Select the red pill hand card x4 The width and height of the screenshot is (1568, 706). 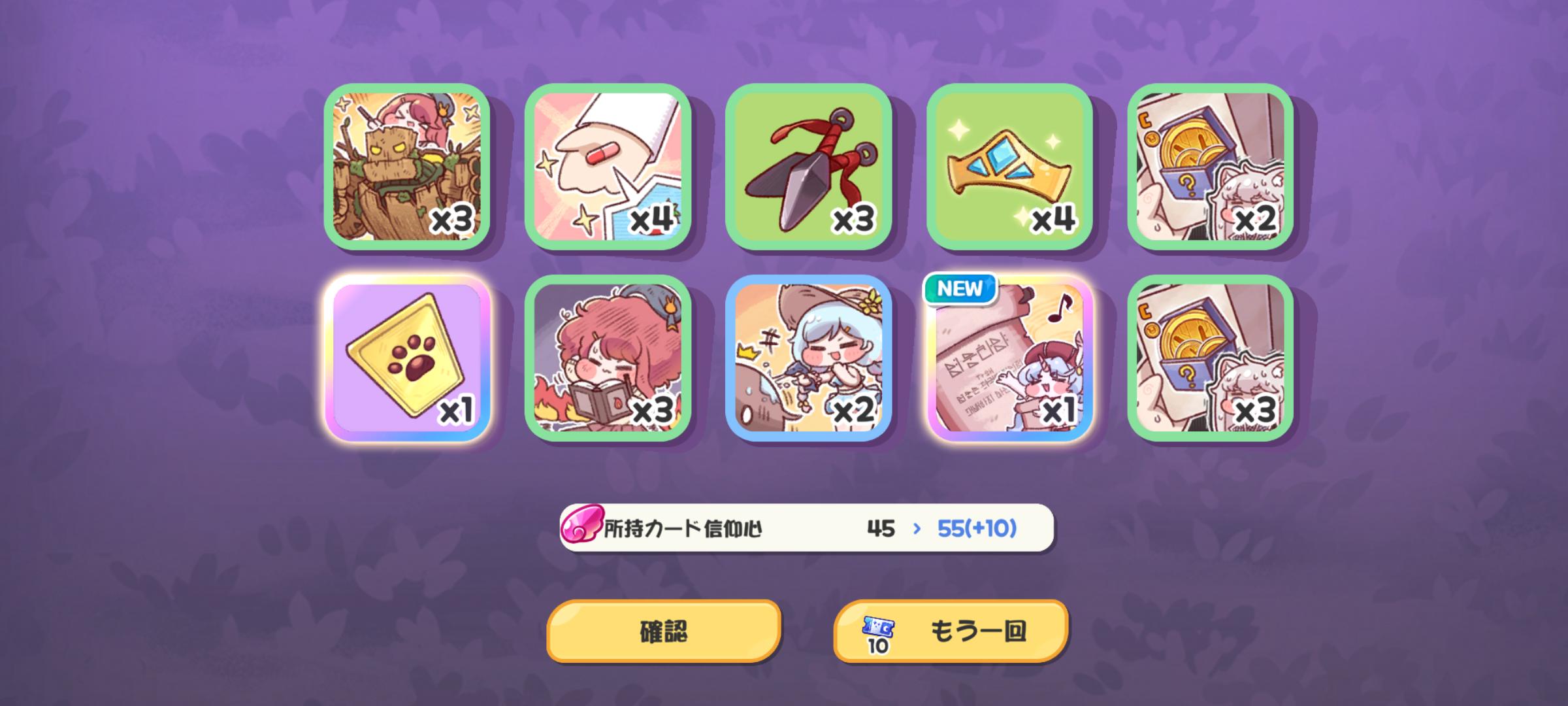tap(608, 167)
